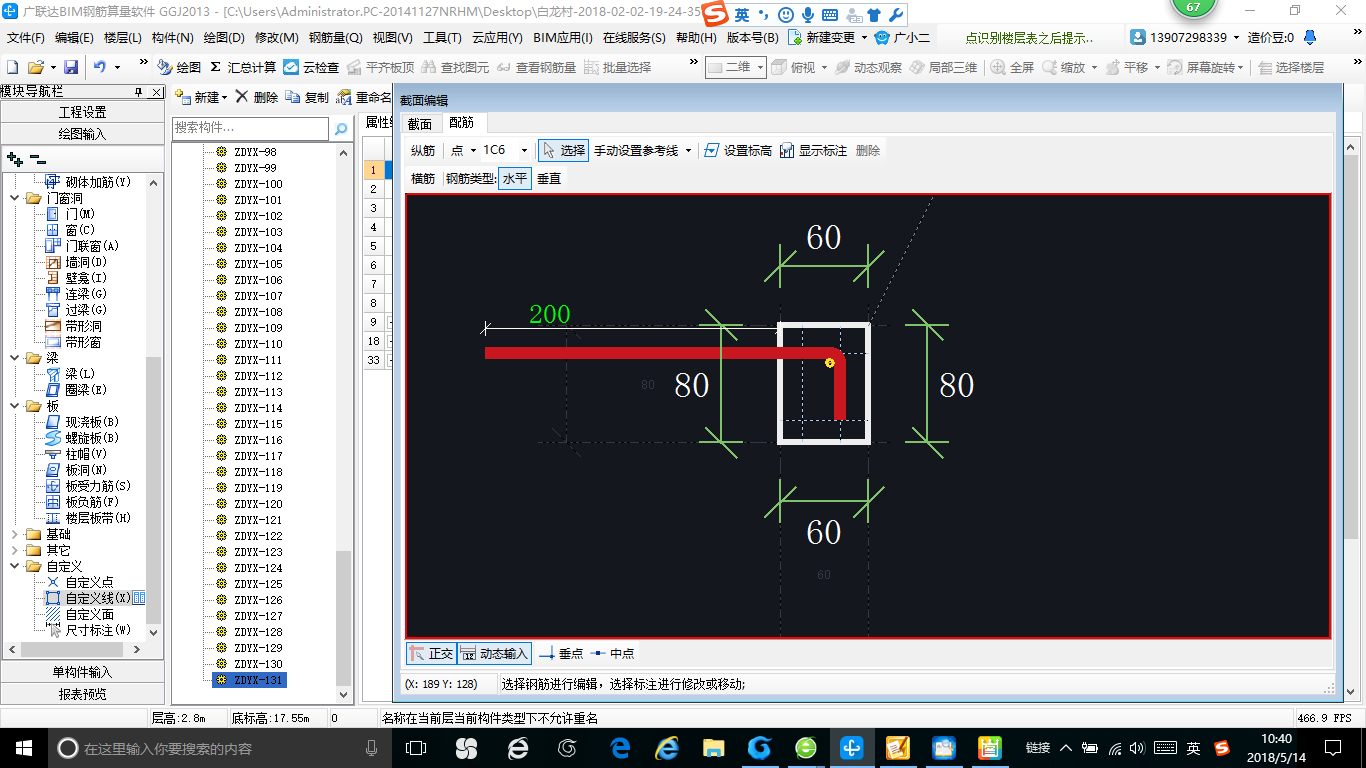Select ZDYX-131 in component list
This screenshot has width=1366, height=768.
click(250, 680)
